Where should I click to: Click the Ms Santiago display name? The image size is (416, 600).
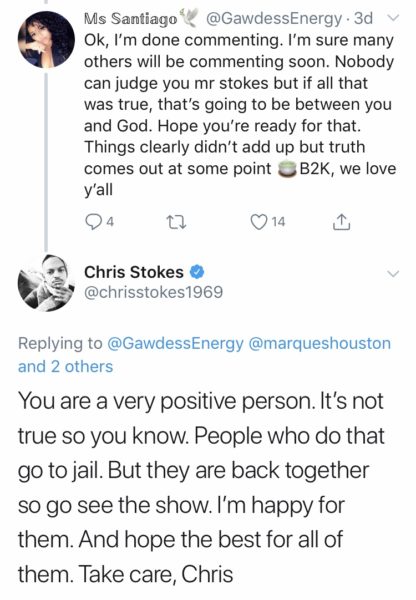point(131,18)
